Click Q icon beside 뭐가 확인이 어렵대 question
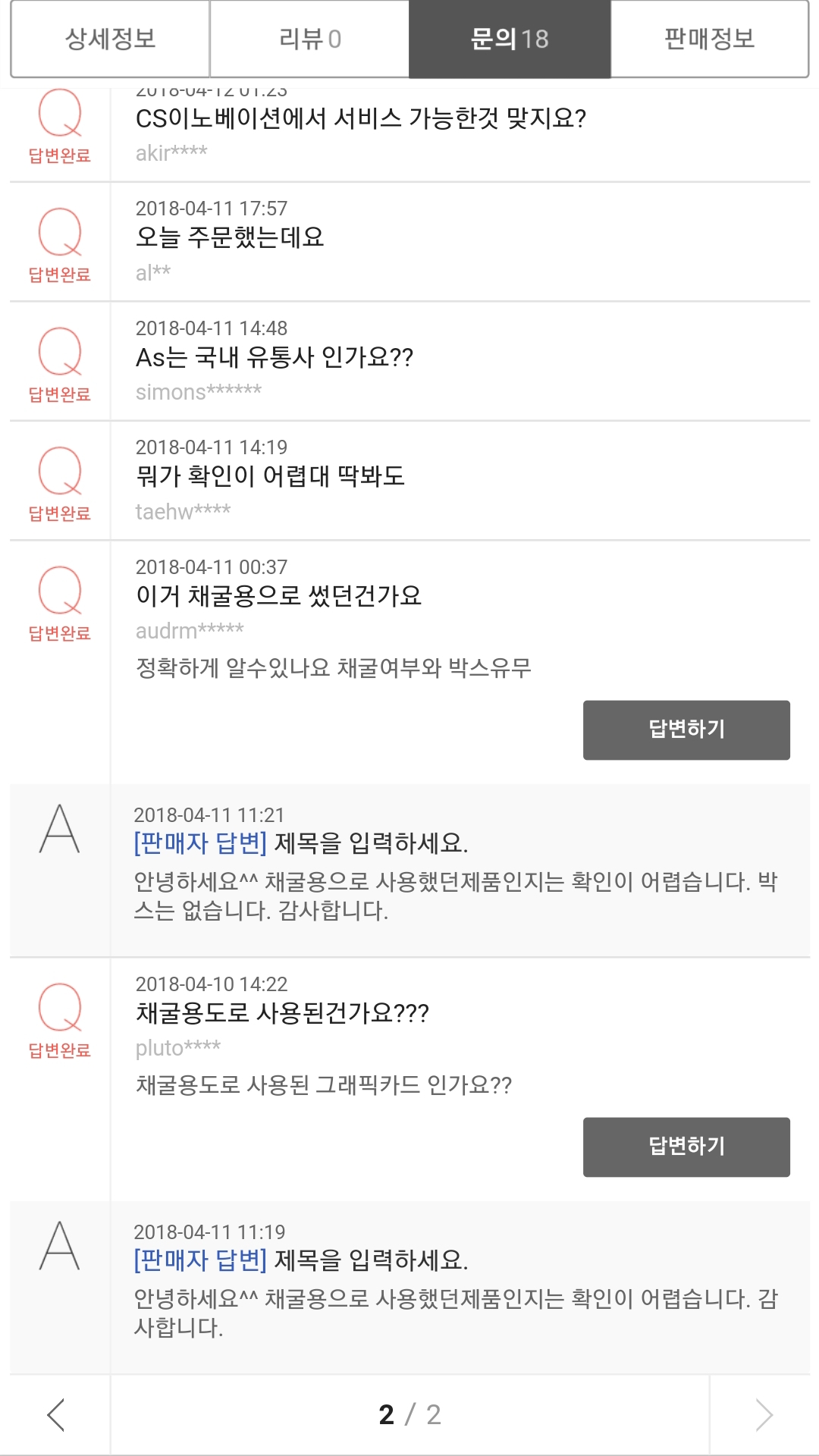This screenshot has height=1456, width=819. pyautogui.click(x=60, y=472)
